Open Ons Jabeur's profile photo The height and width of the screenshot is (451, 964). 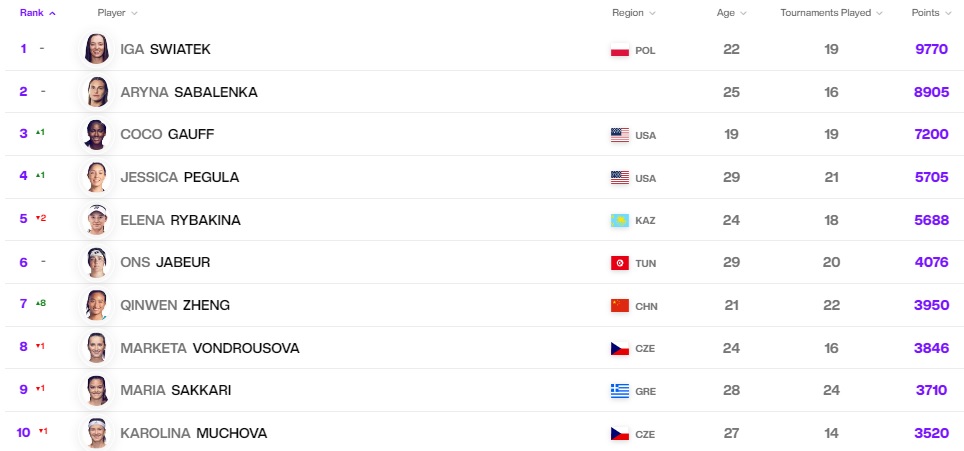[x=97, y=262]
